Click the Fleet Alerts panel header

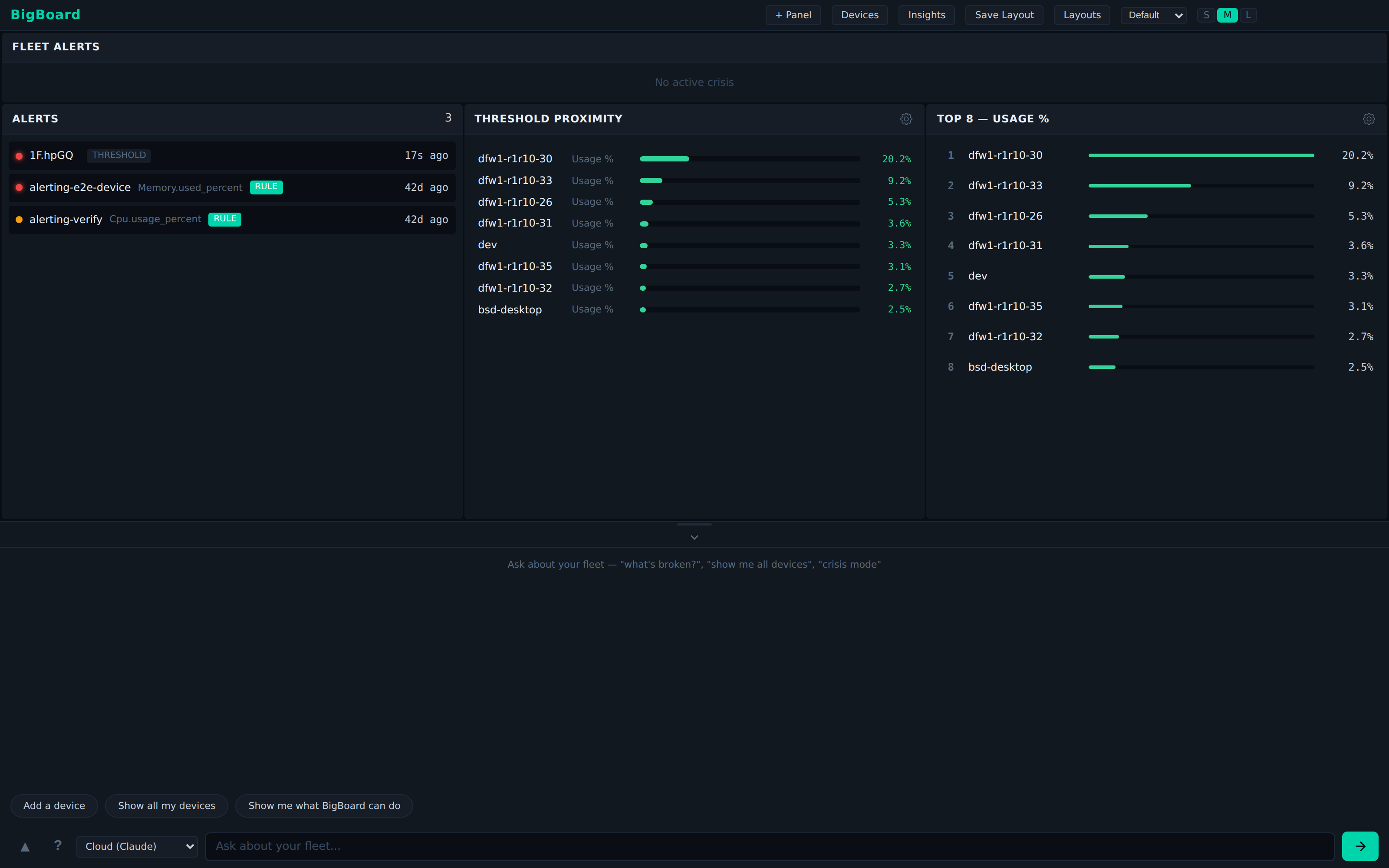point(694,47)
